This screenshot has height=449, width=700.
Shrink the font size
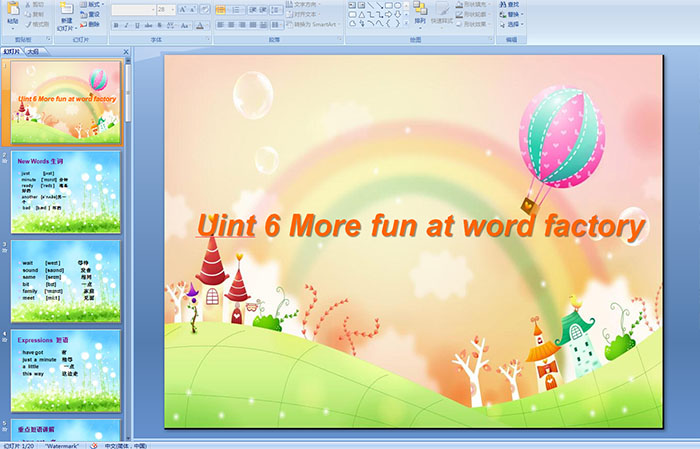pos(192,9)
